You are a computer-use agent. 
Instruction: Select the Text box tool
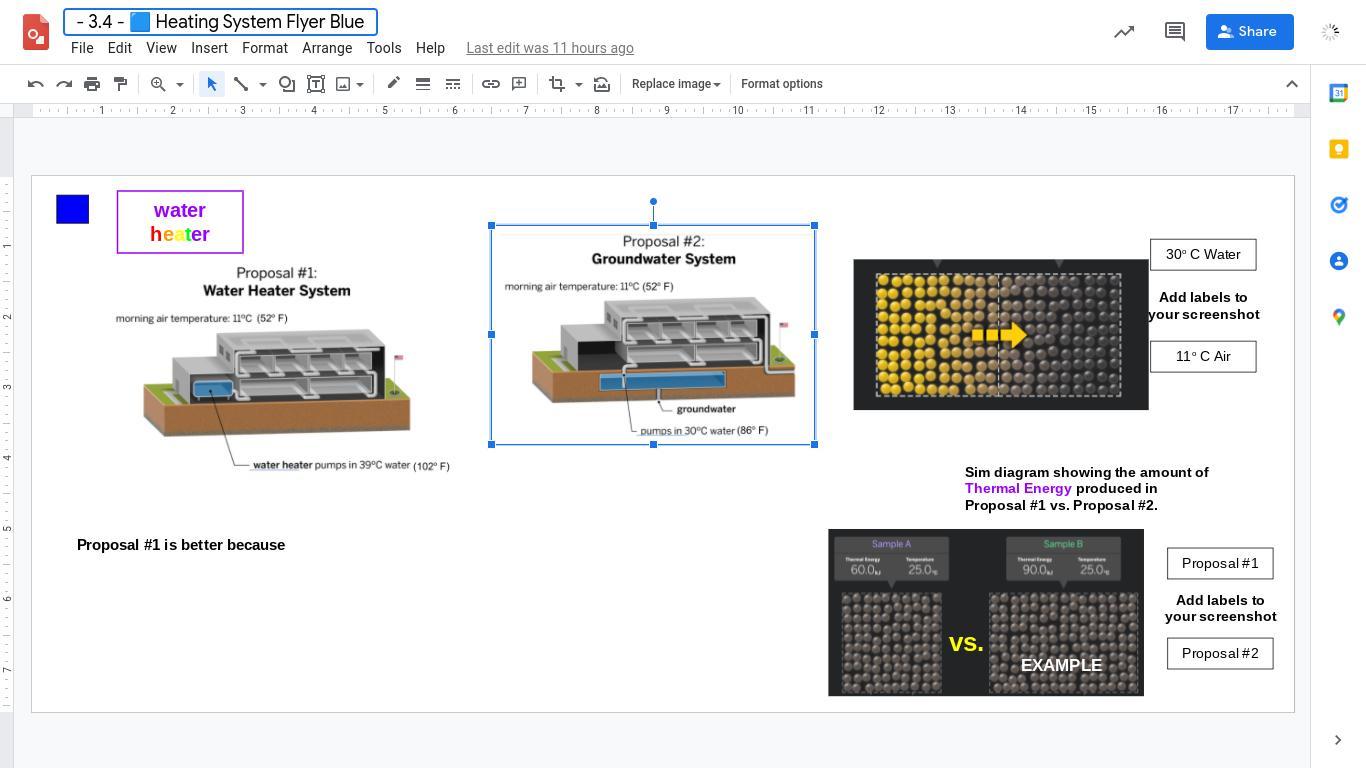[316, 84]
